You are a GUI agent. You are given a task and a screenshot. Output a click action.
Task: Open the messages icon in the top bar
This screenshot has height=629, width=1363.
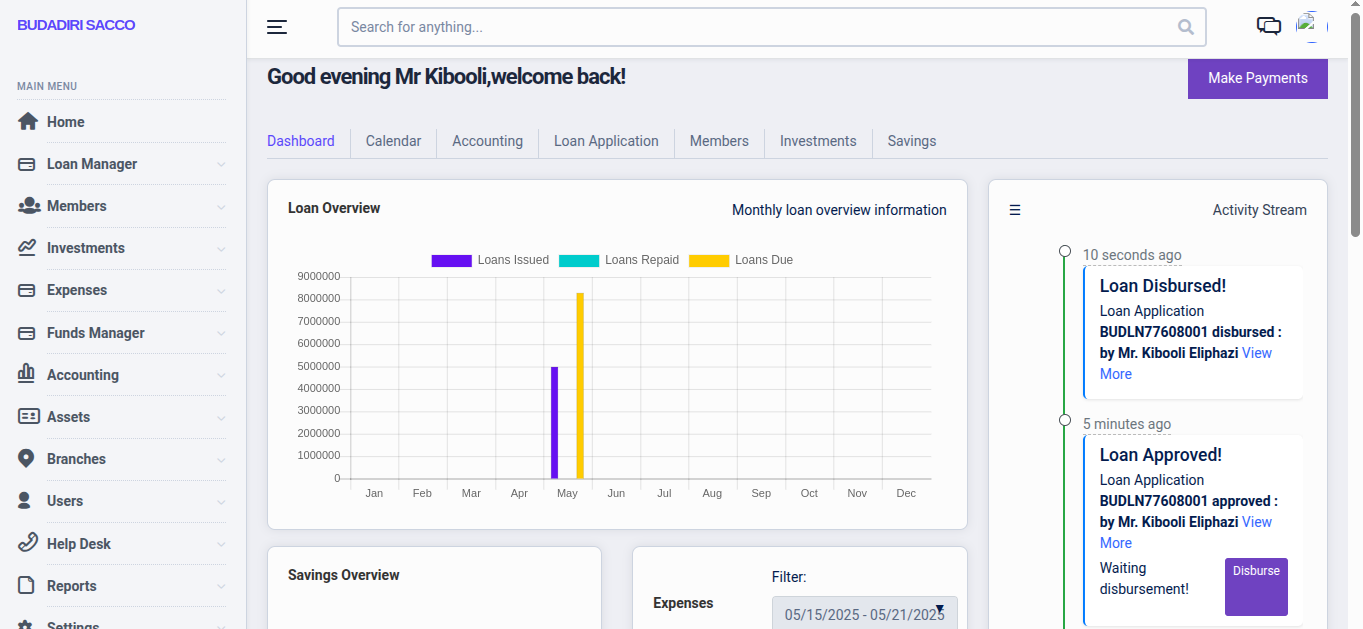point(1268,26)
